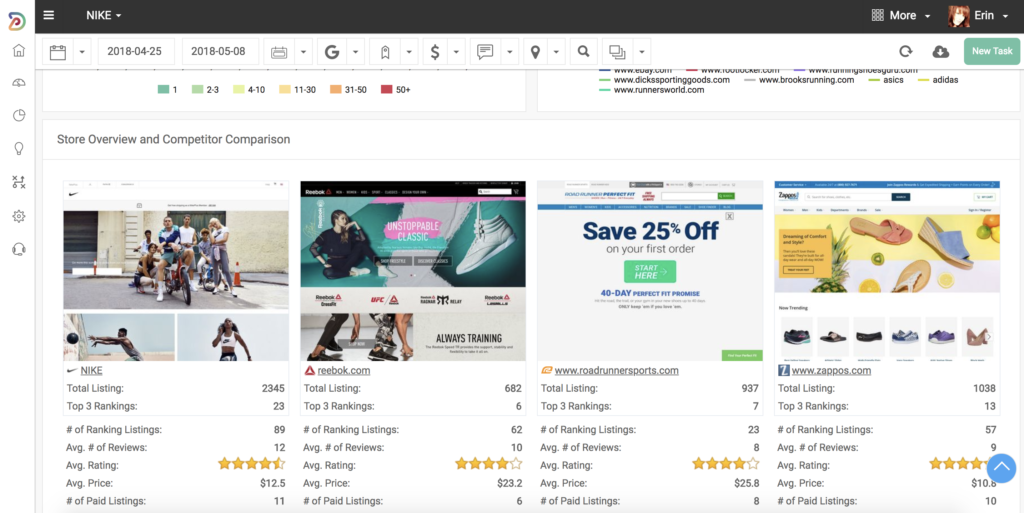Screen dimensions: 1024x513
Task: Open the pie chart reports icon
Action: click(x=19, y=116)
